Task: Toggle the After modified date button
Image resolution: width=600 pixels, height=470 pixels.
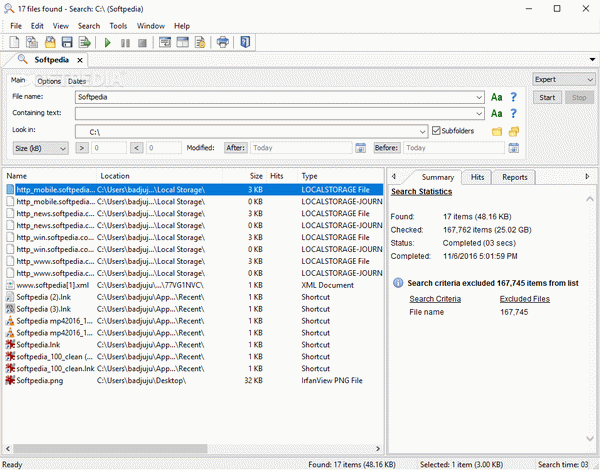Action: [x=235, y=148]
